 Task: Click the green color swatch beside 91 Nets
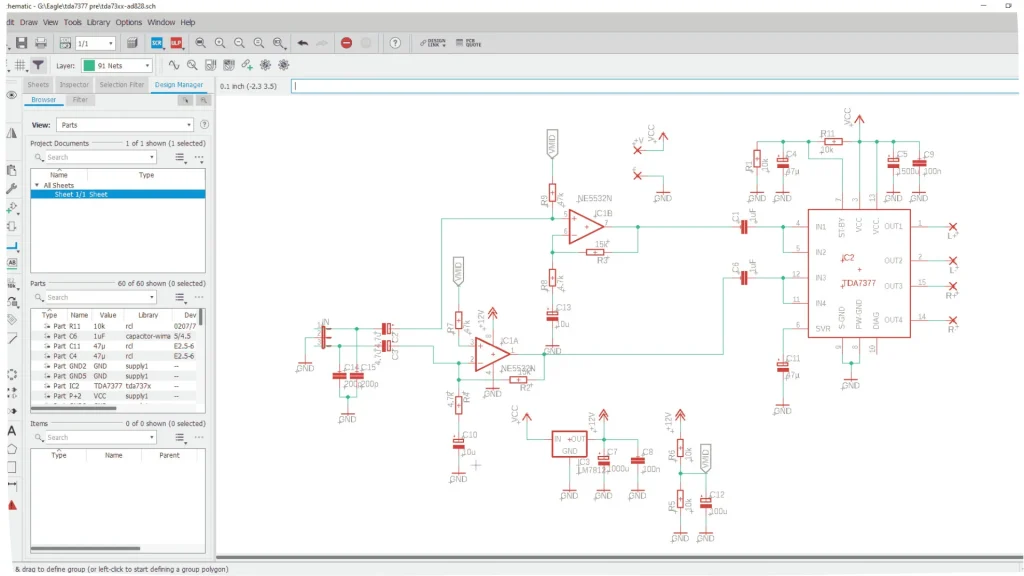point(89,65)
